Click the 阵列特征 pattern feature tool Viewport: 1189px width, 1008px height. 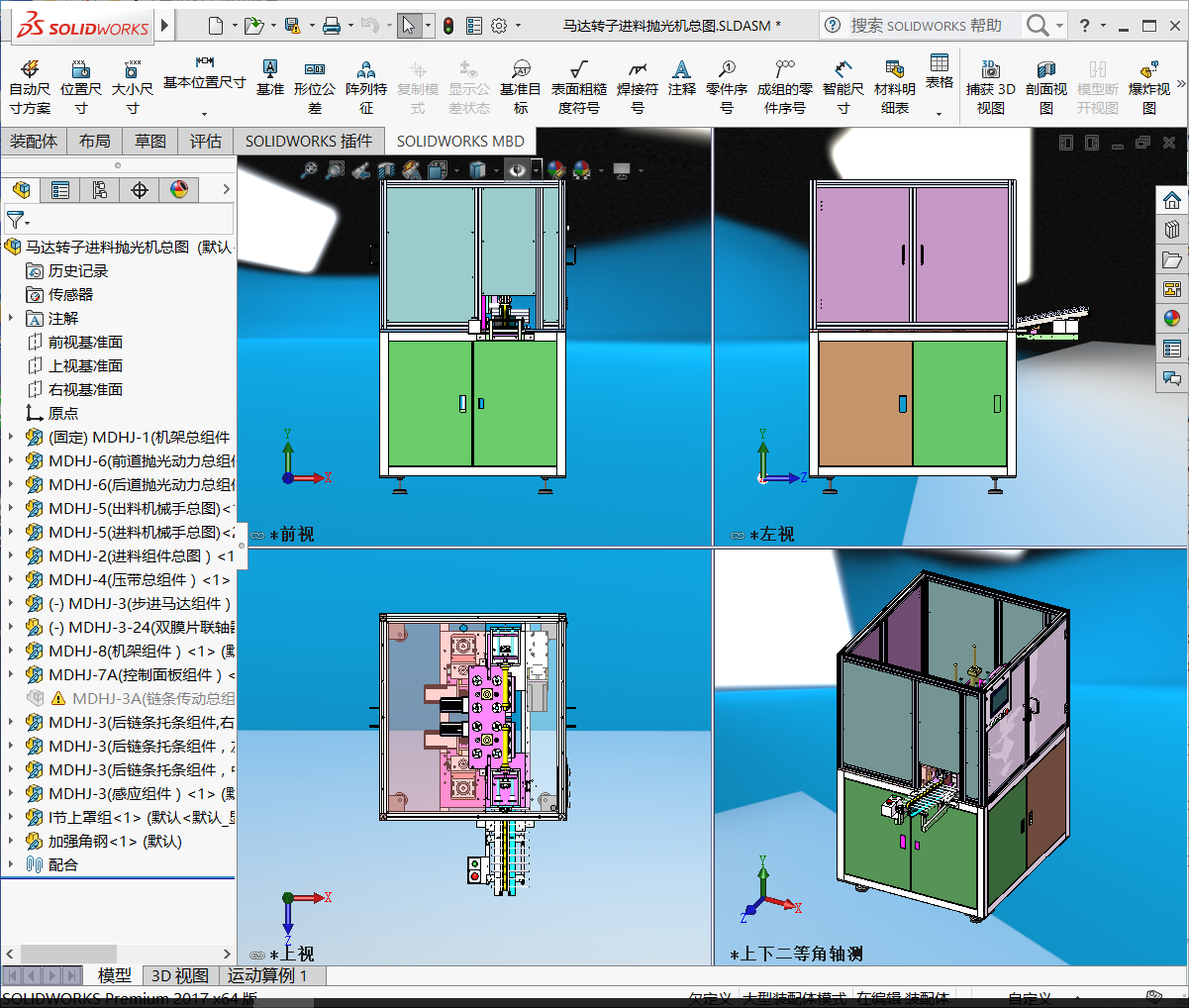[366, 86]
